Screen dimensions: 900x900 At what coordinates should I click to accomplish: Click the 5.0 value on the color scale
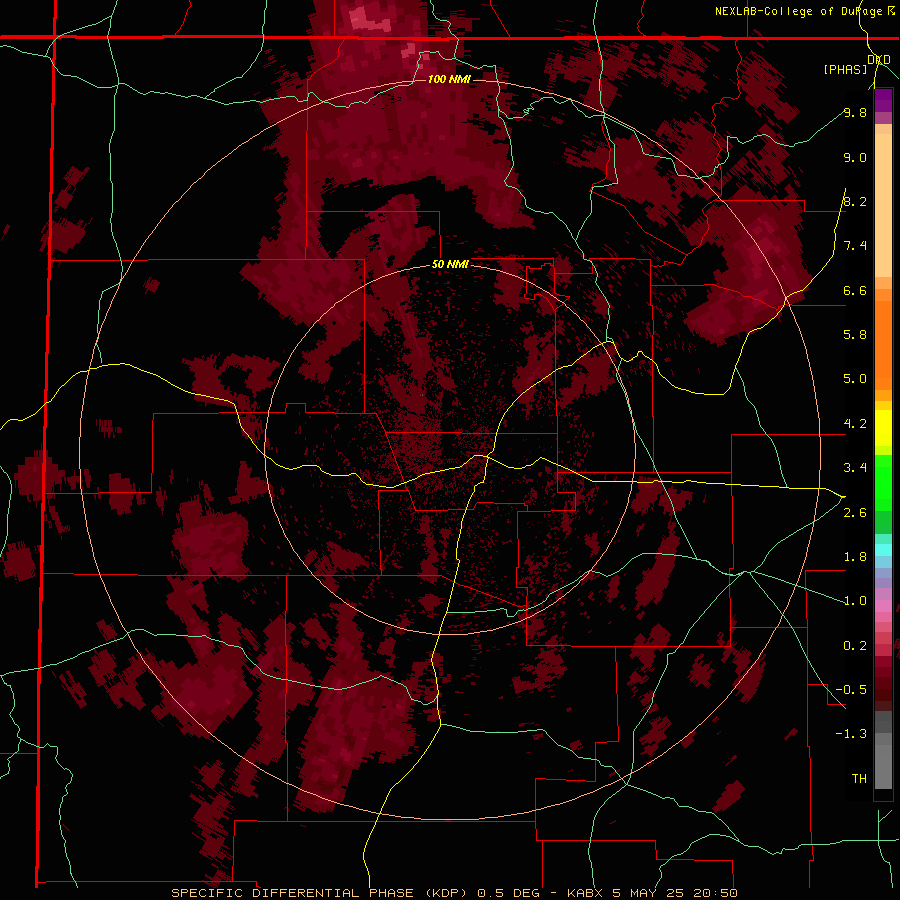(x=855, y=379)
